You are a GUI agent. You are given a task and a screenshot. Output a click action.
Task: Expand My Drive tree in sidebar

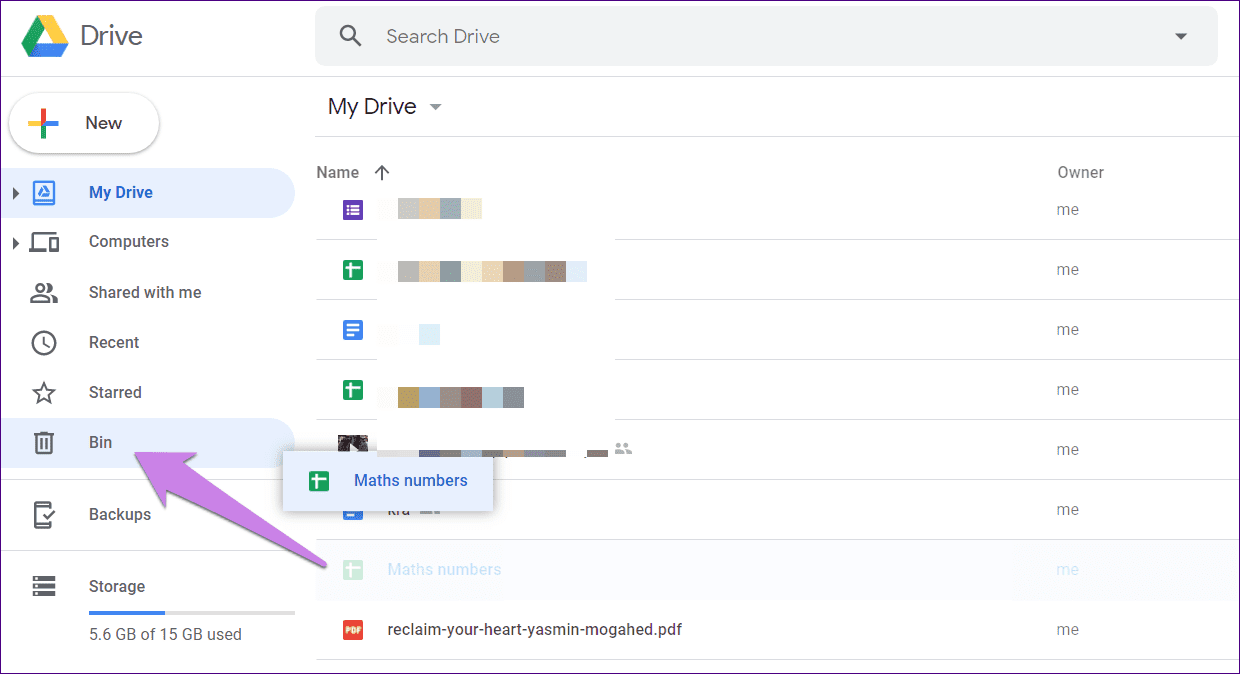[15, 193]
